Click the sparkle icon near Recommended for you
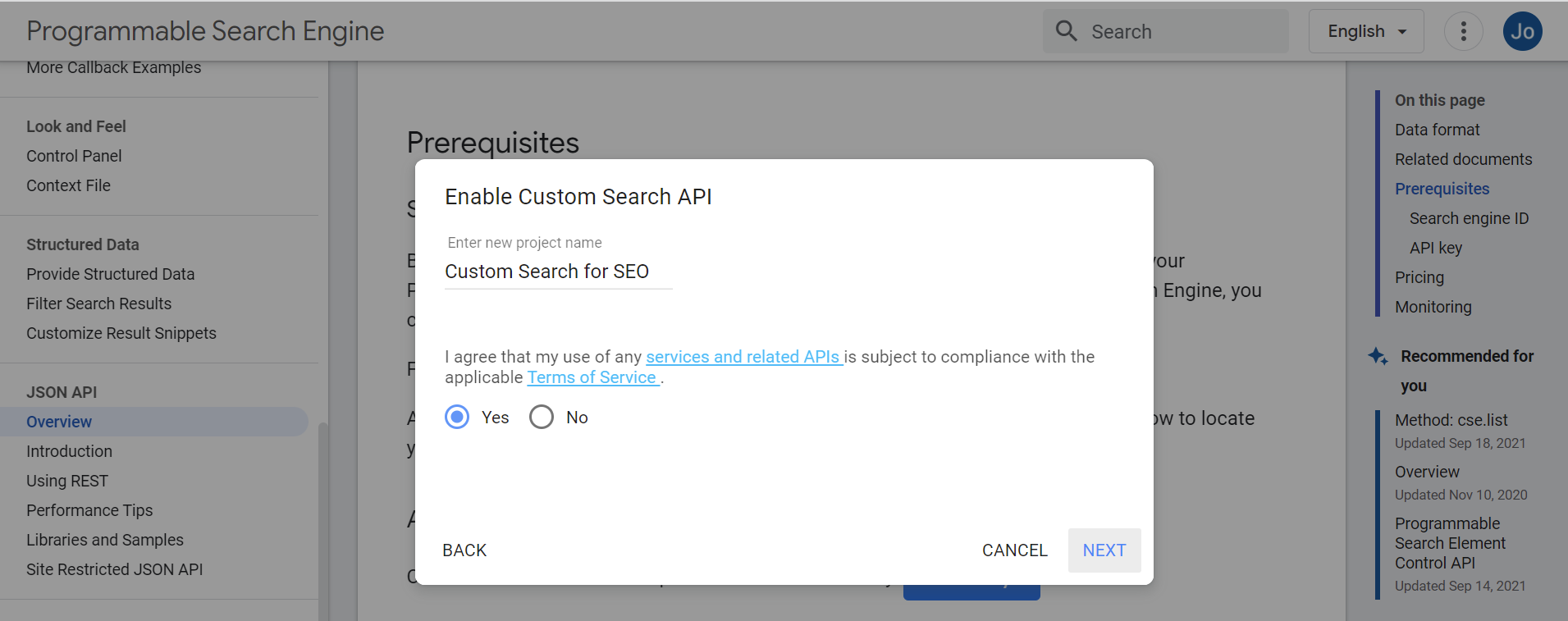This screenshot has height=621, width=1568. (x=1377, y=355)
